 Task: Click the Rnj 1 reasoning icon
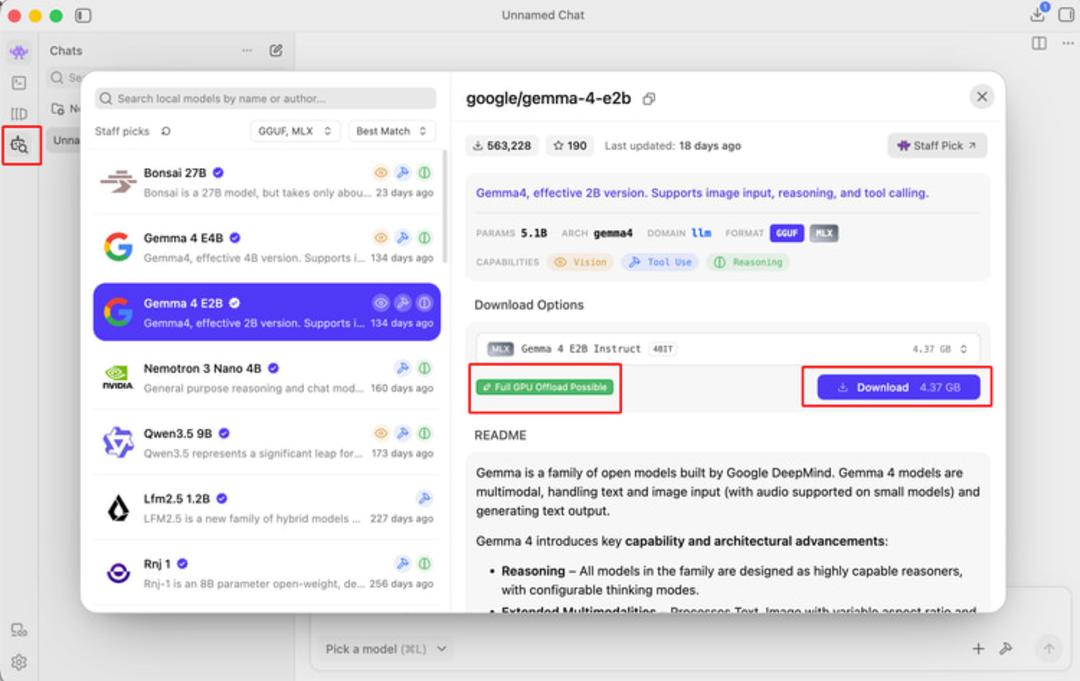[x=425, y=564]
